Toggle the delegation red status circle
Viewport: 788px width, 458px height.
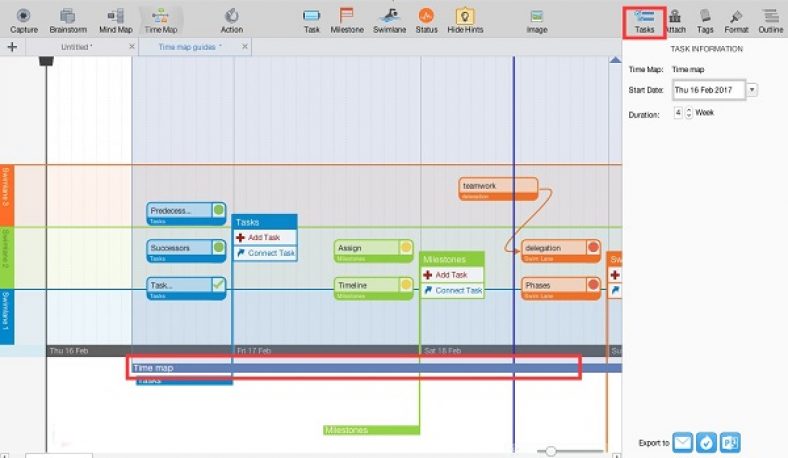click(x=594, y=247)
